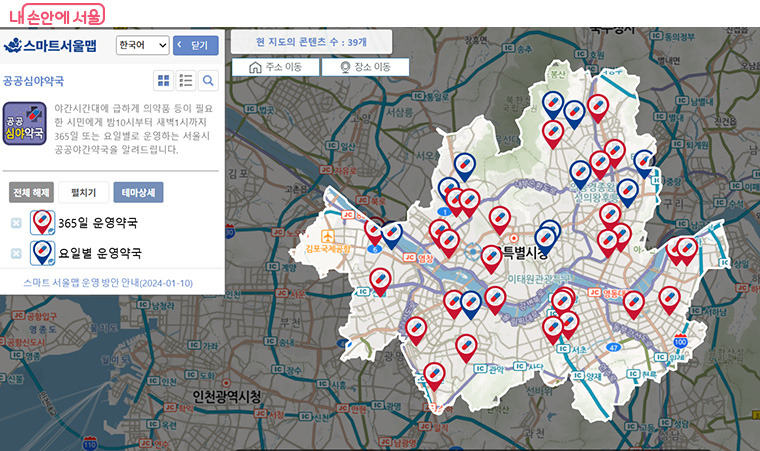
Task: Click the 공공심야약국 theme thumbnail icon
Action: [25, 124]
